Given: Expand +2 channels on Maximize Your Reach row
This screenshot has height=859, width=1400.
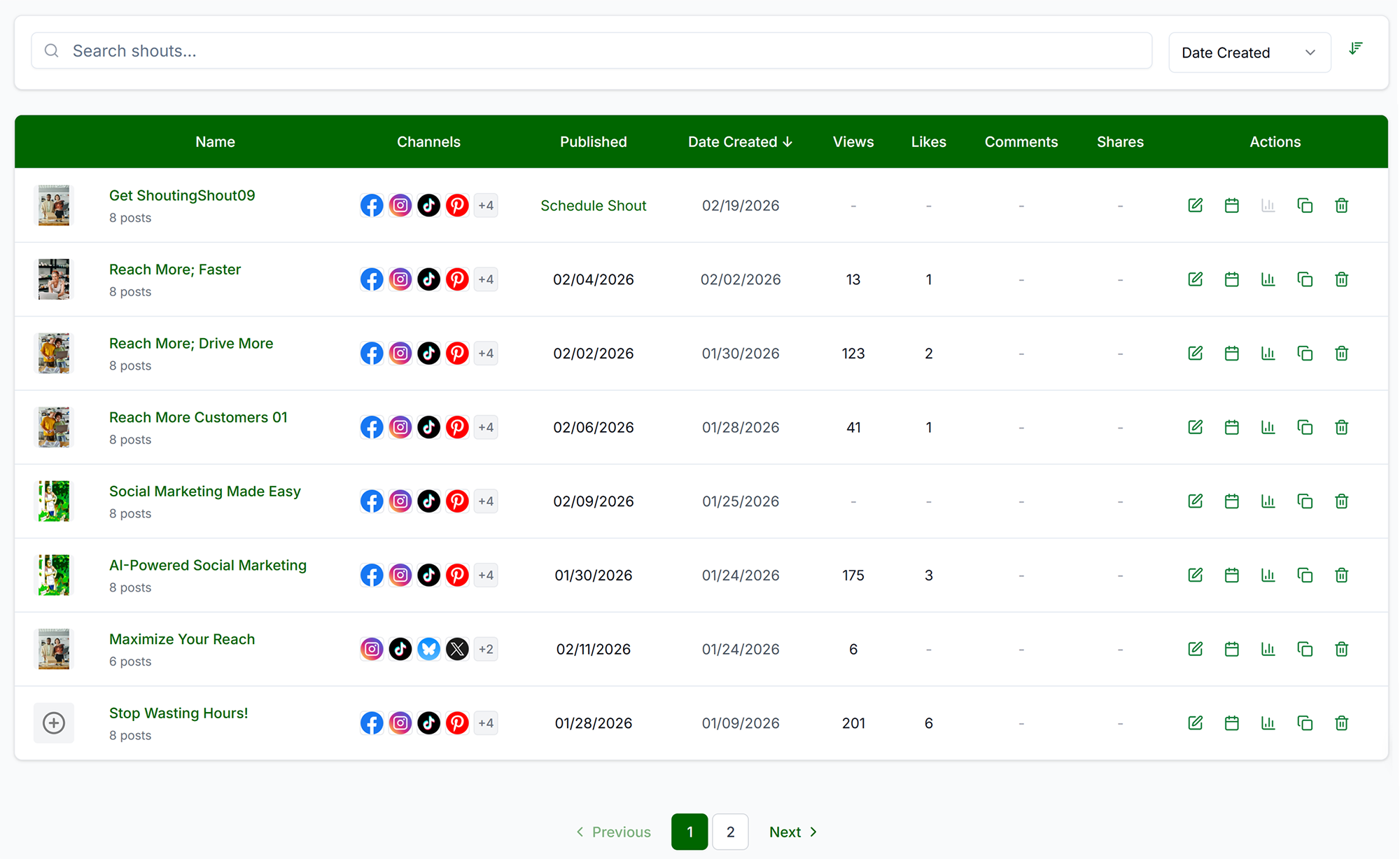Looking at the screenshot, I should 486,649.
